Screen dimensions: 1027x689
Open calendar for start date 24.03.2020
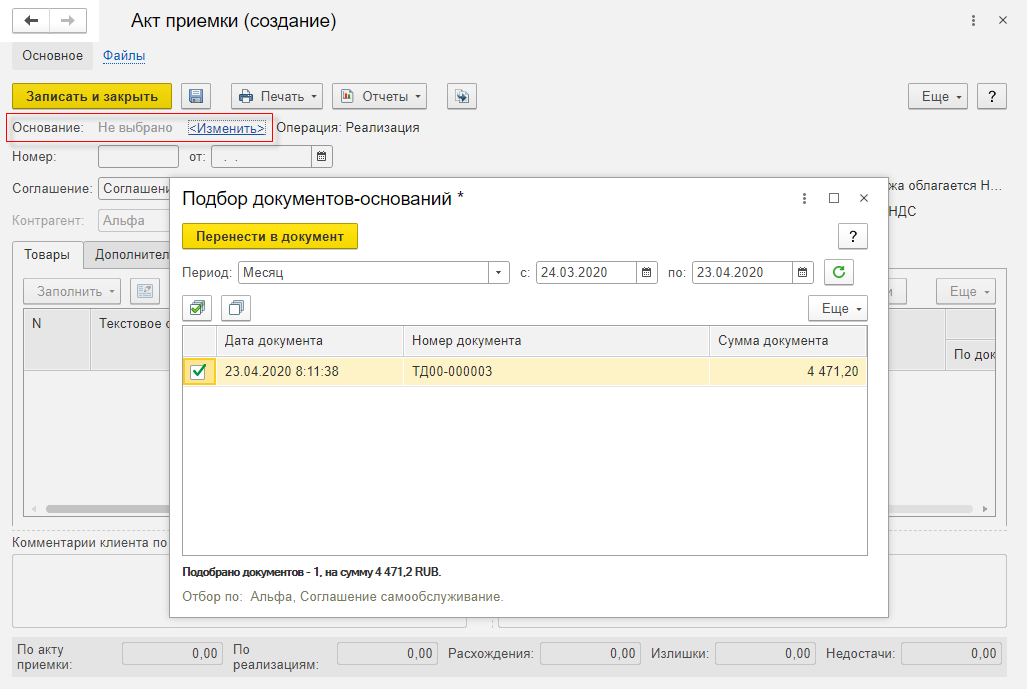point(648,272)
